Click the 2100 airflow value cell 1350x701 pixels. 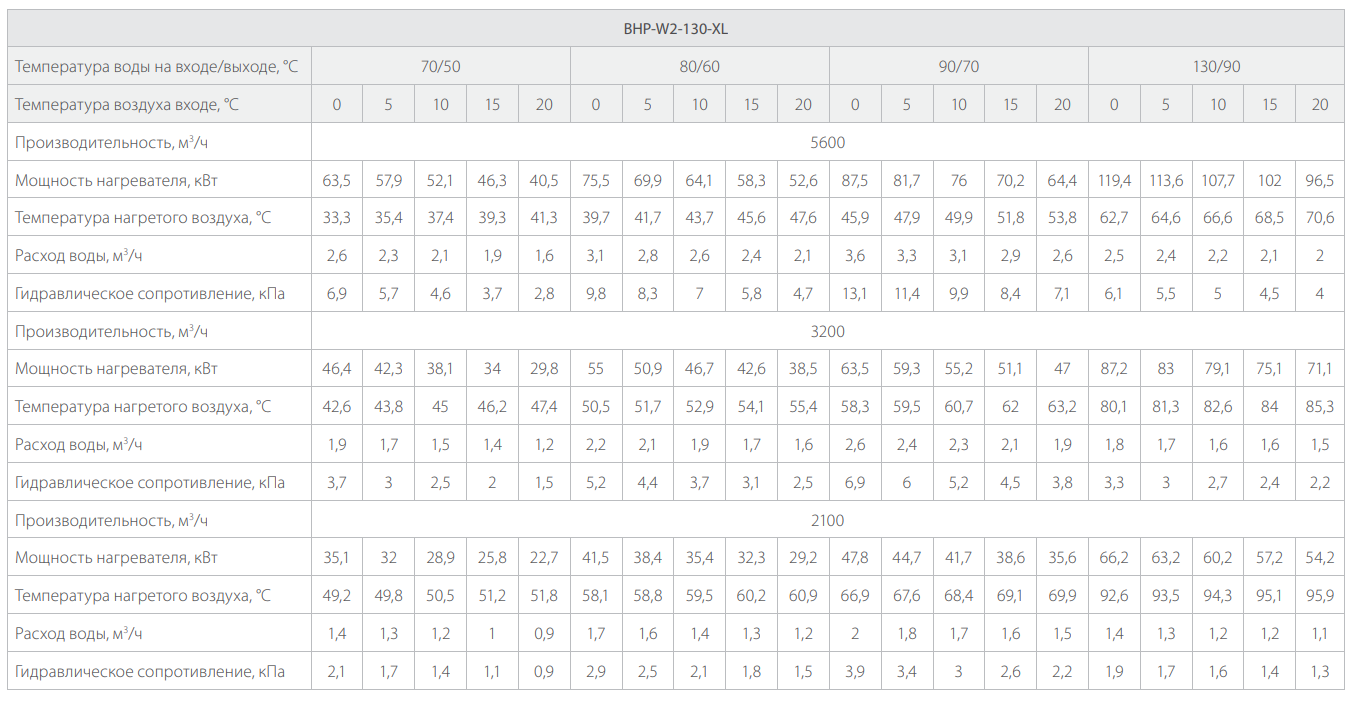tap(828, 520)
